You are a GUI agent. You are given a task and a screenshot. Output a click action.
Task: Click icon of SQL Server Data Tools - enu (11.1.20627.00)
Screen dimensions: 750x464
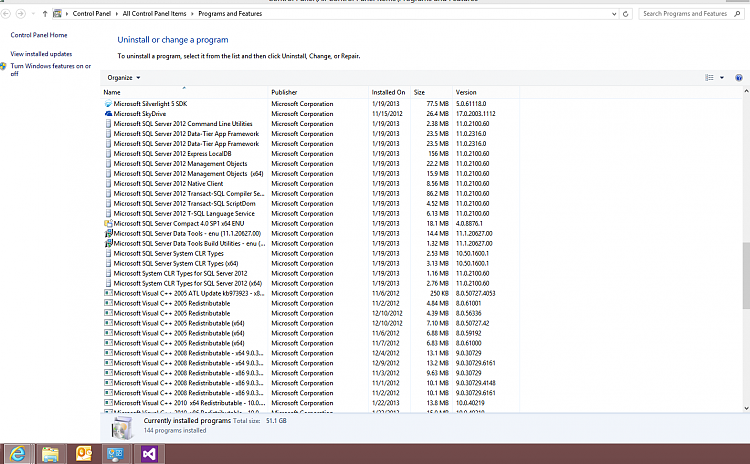coord(108,233)
